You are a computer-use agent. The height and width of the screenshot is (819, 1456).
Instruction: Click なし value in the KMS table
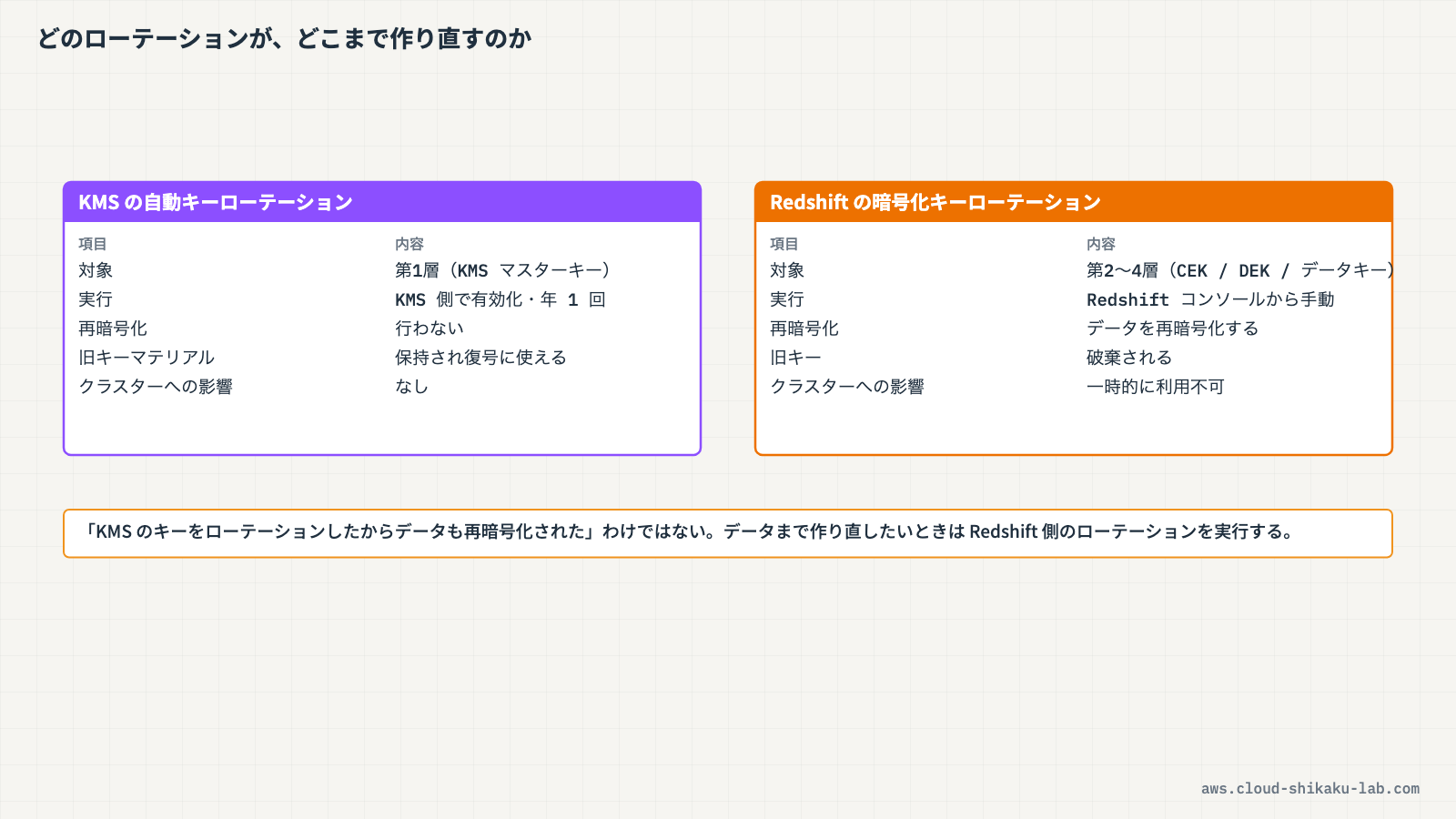tap(411, 387)
